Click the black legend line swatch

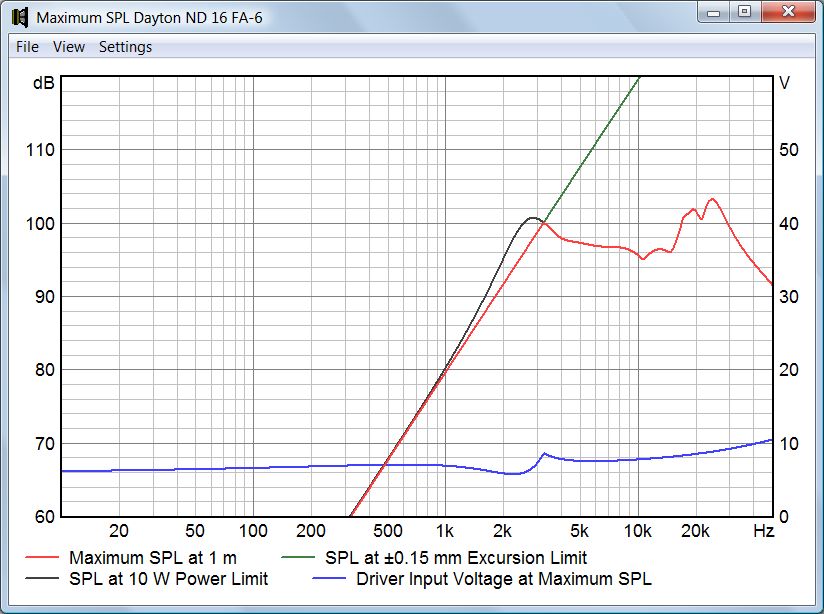point(42,578)
